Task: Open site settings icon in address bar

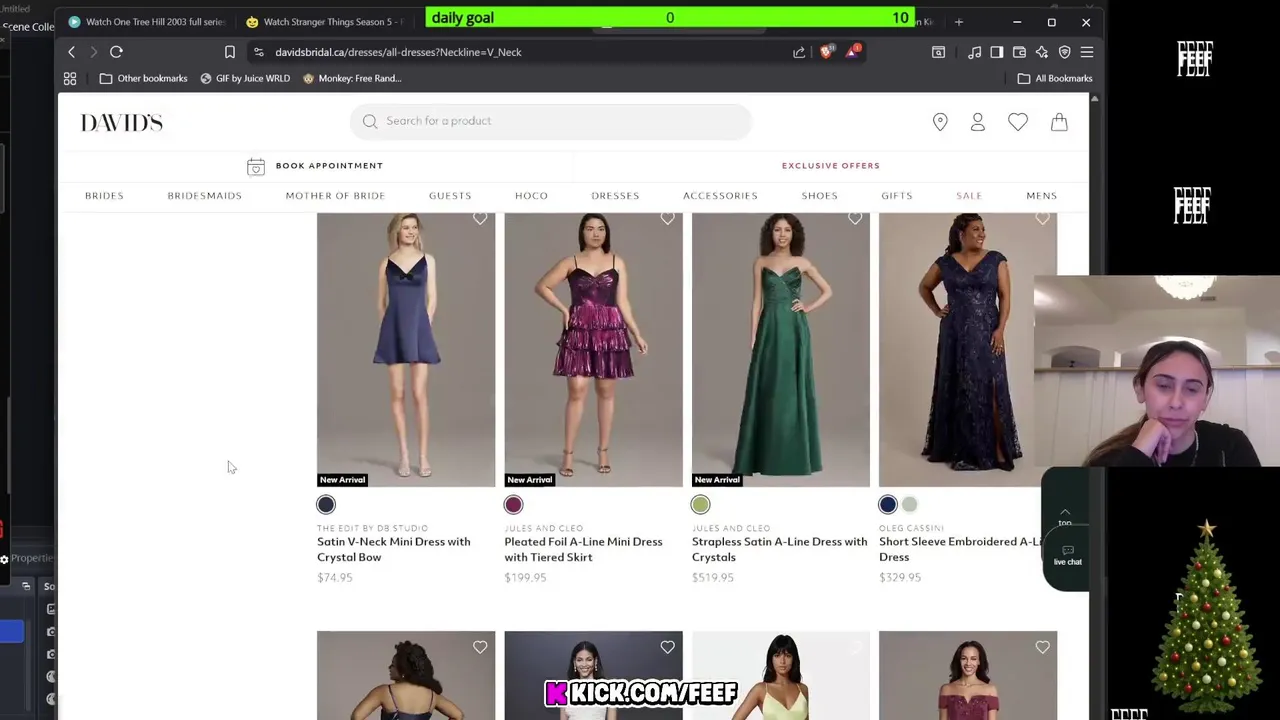Action: click(x=259, y=52)
